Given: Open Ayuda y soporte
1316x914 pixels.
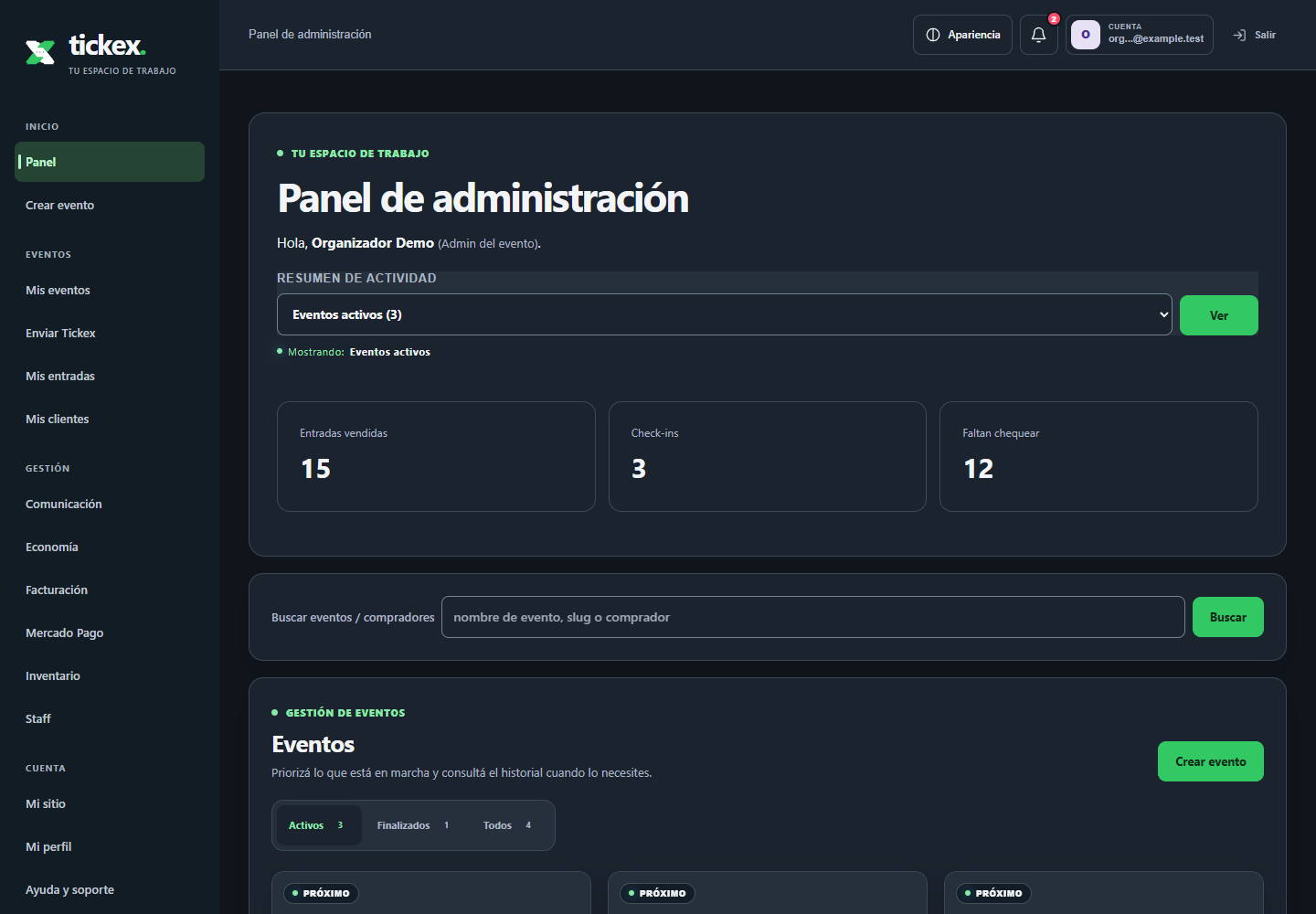Looking at the screenshot, I should [110, 889].
